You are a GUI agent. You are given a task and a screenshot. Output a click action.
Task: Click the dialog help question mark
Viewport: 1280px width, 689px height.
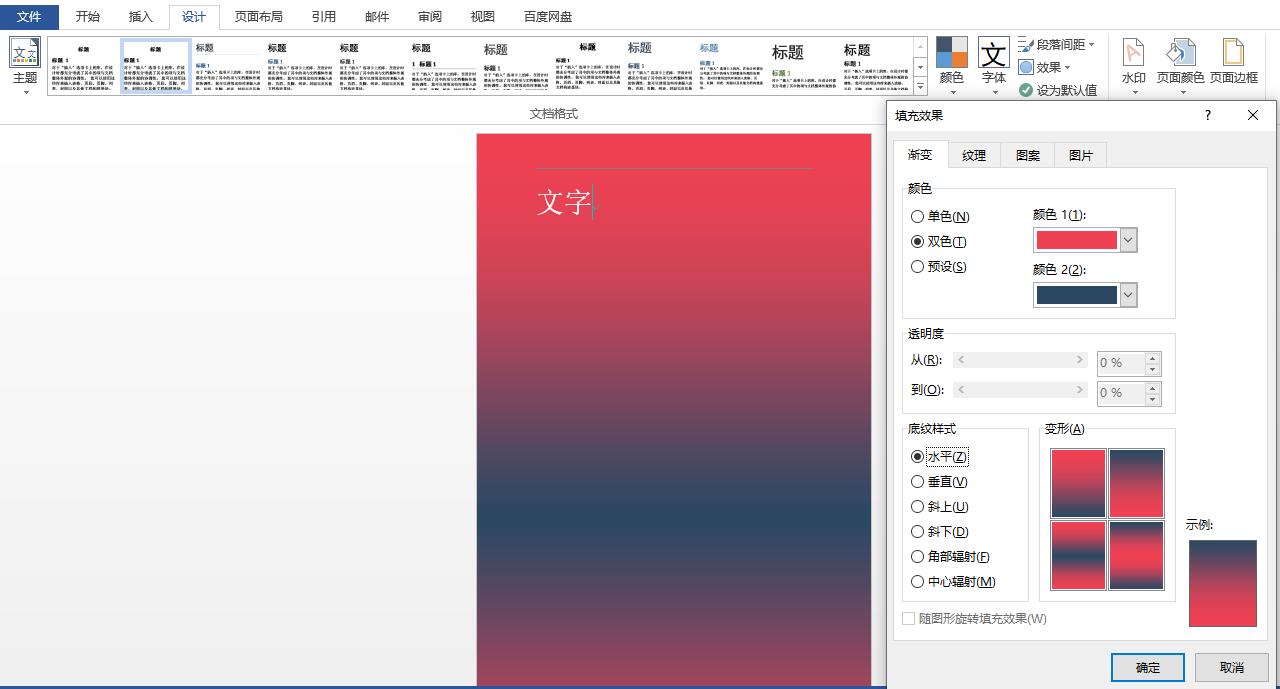pyautogui.click(x=1208, y=115)
